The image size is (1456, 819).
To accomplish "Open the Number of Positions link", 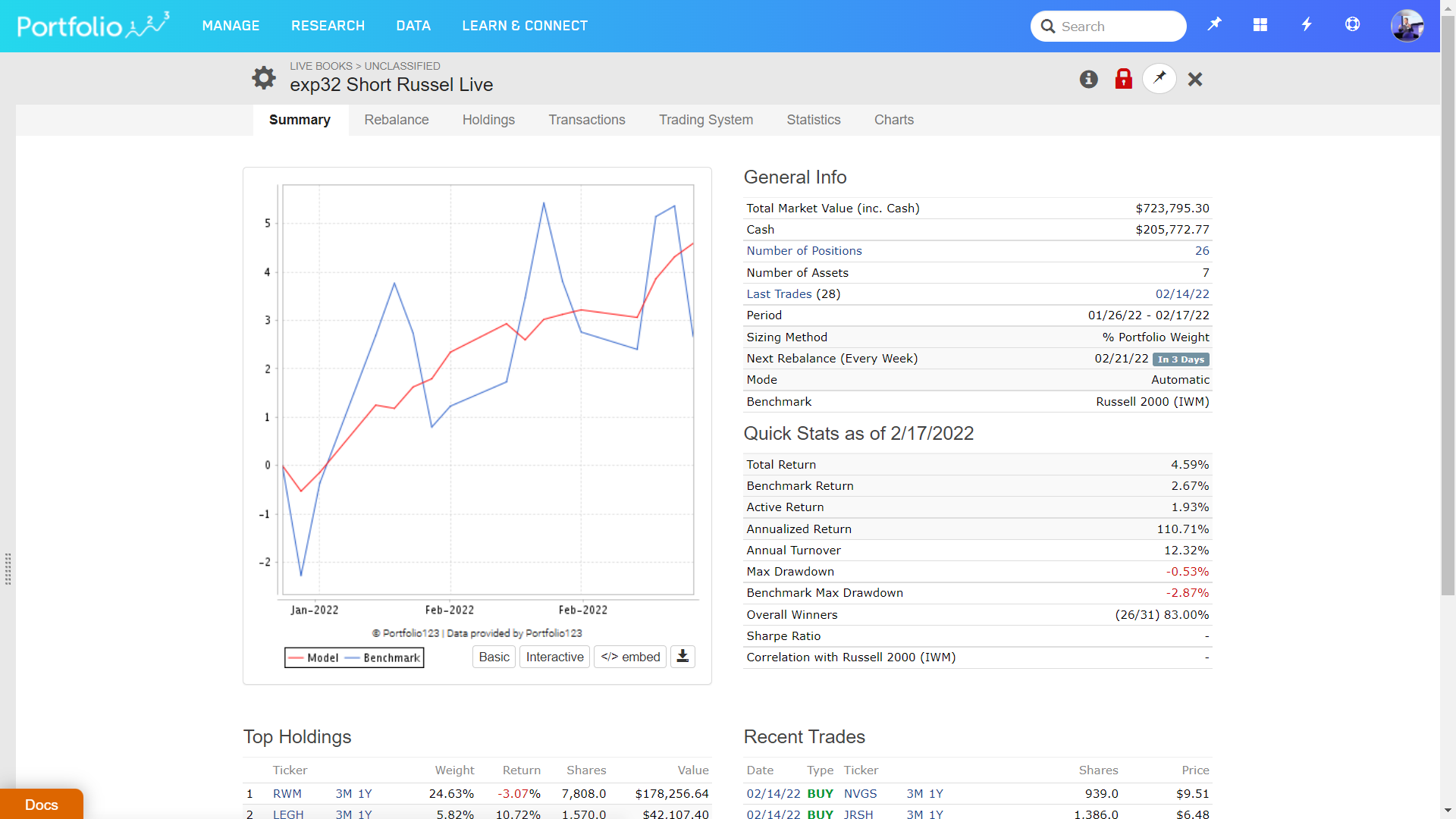I will click(x=804, y=251).
